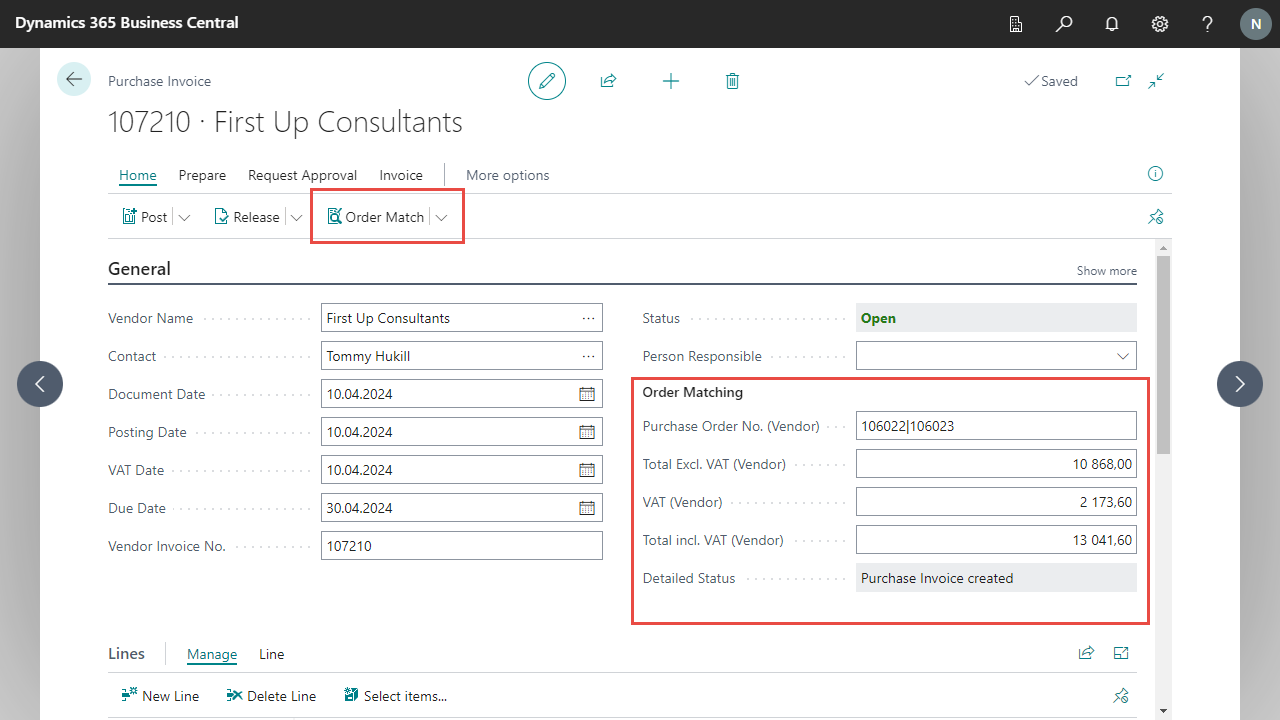The image size is (1280, 720).
Task: Go to next record arrow
Action: pyautogui.click(x=1240, y=384)
